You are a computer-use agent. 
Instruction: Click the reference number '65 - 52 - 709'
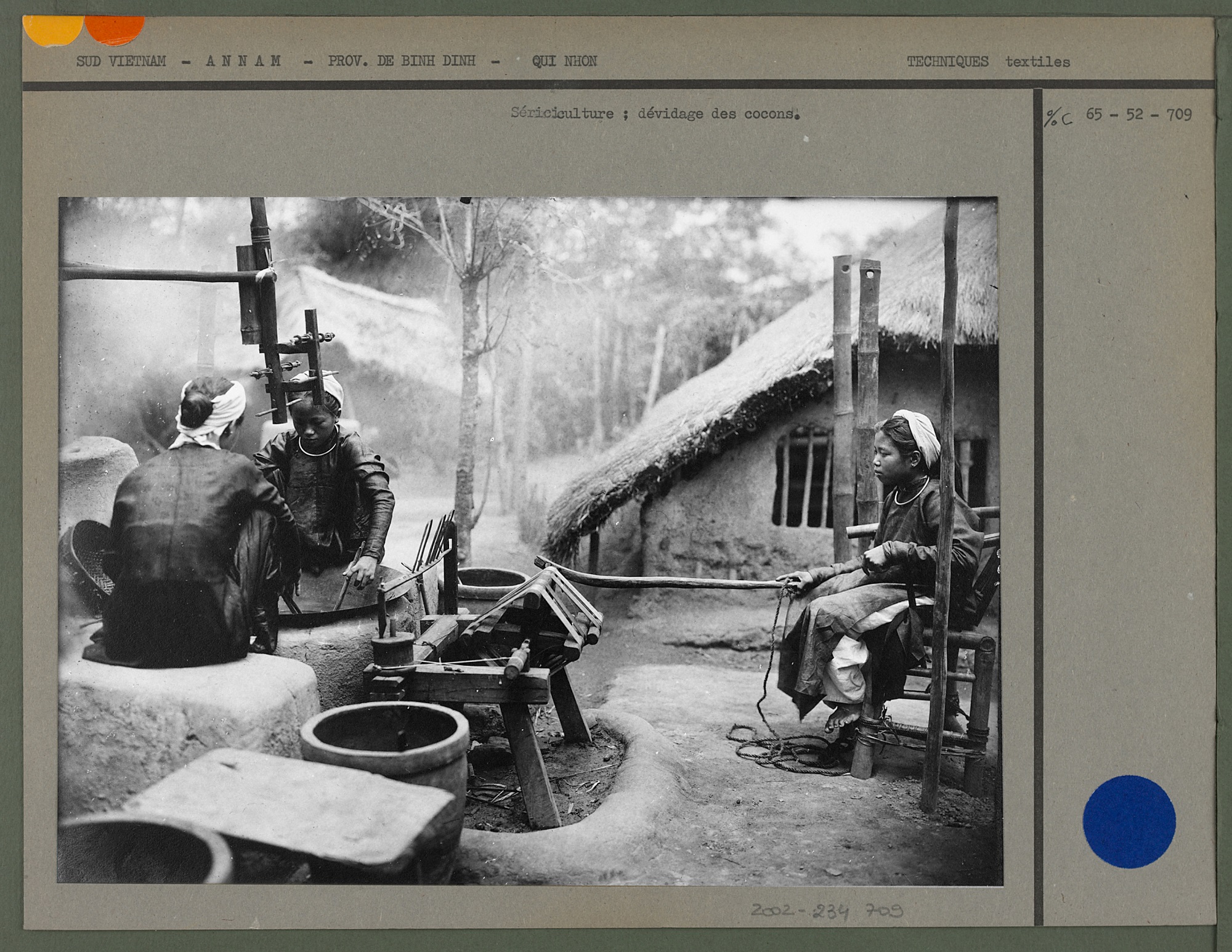[x=1138, y=115]
